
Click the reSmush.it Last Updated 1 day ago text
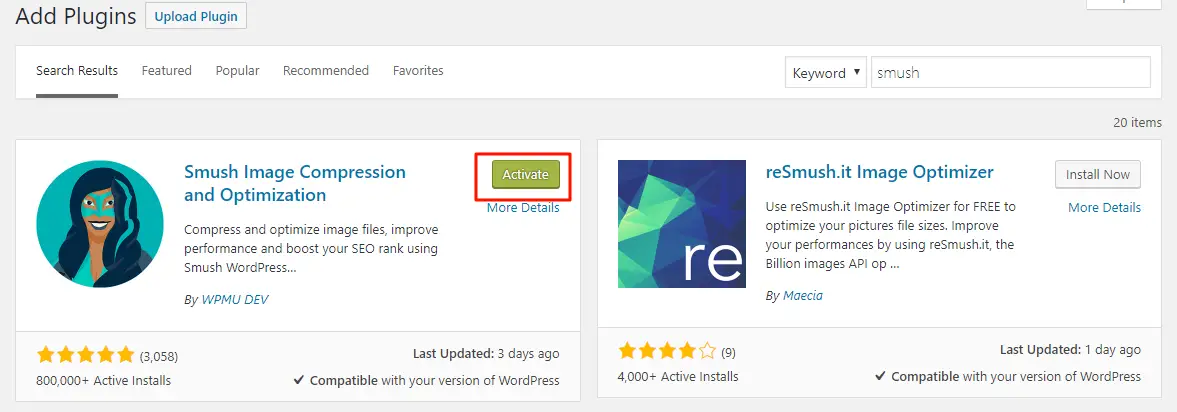click(1070, 350)
